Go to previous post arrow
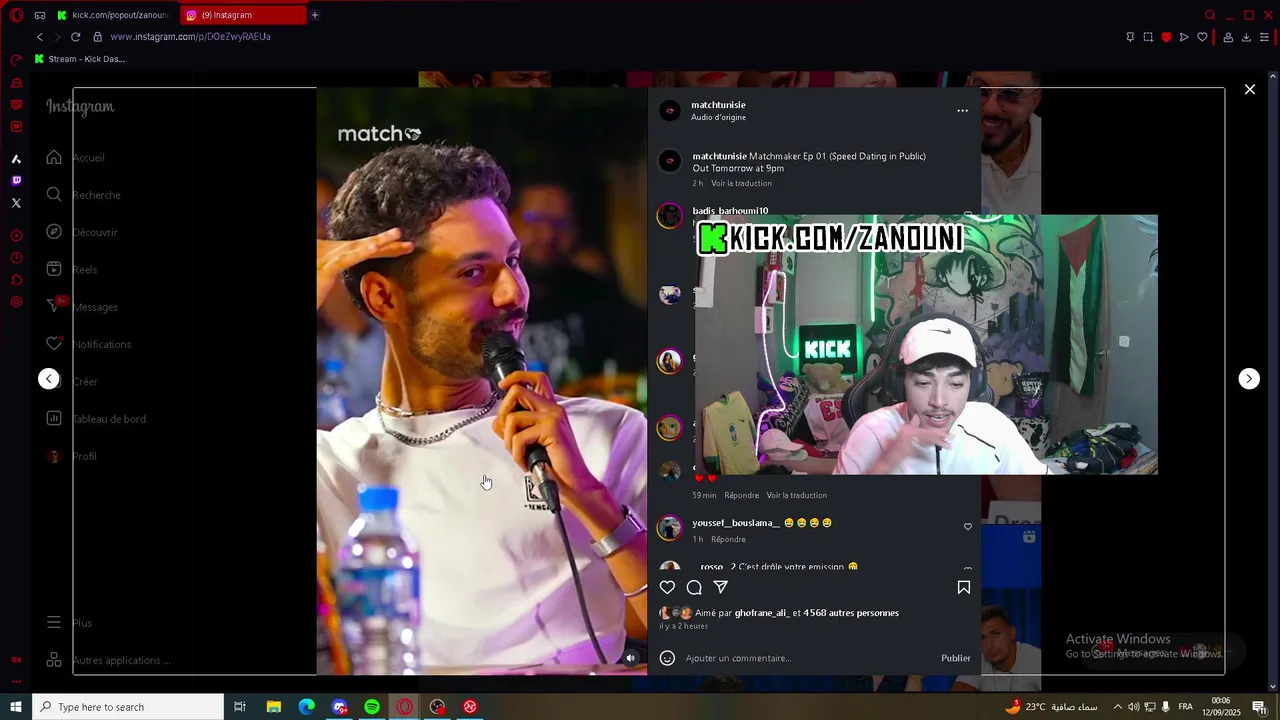 pos(49,378)
